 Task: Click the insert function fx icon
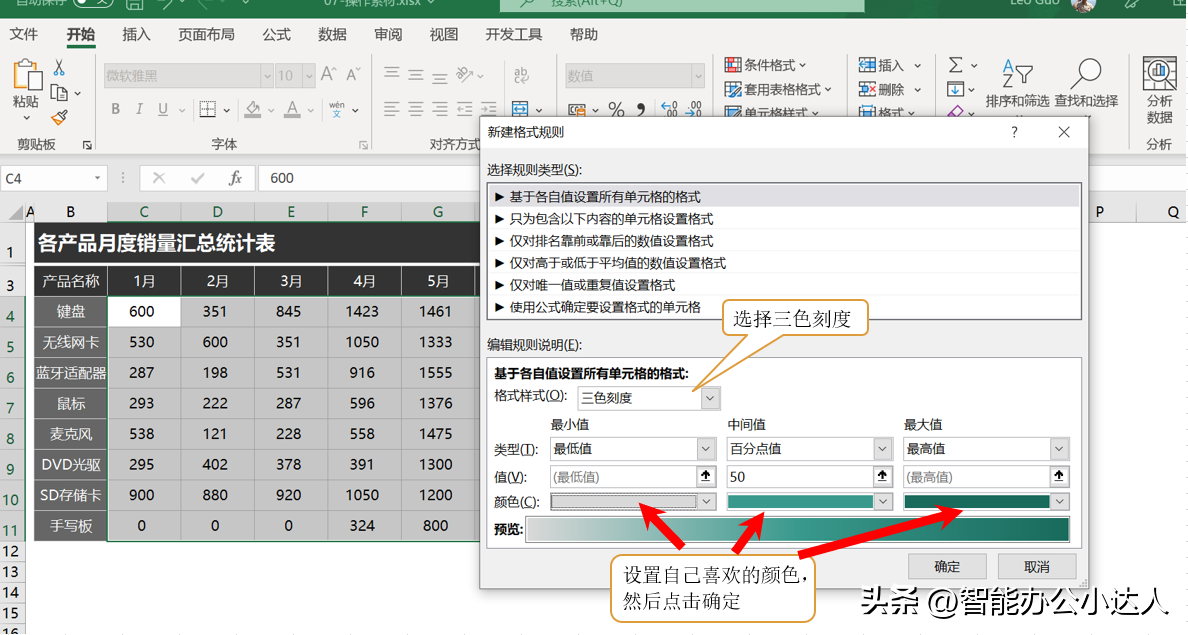point(236,178)
